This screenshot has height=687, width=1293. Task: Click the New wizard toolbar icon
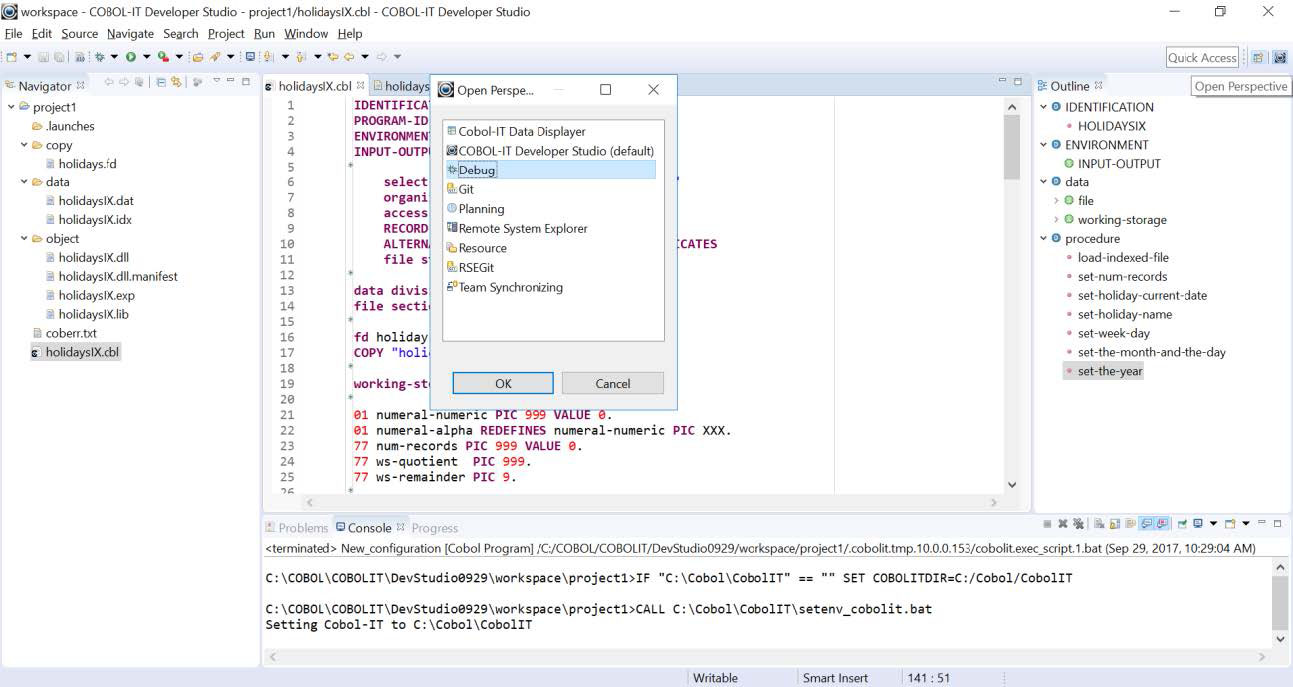pyautogui.click(x=11, y=57)
